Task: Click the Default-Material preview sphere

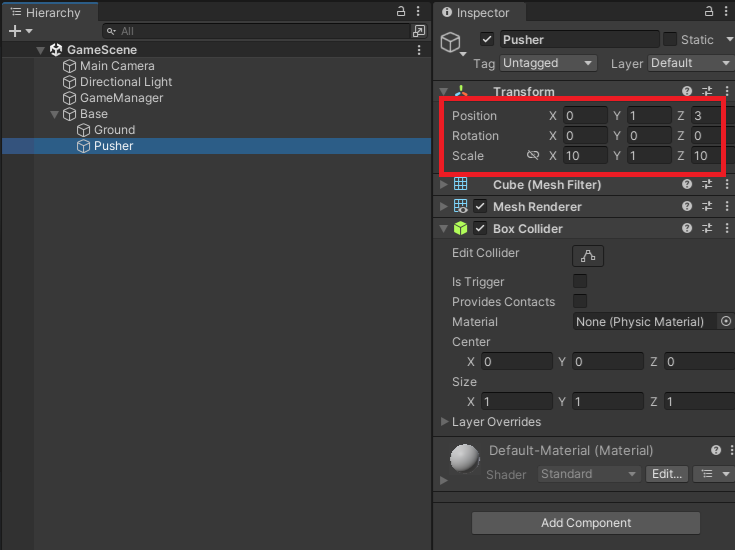Action: coord(464,459)
